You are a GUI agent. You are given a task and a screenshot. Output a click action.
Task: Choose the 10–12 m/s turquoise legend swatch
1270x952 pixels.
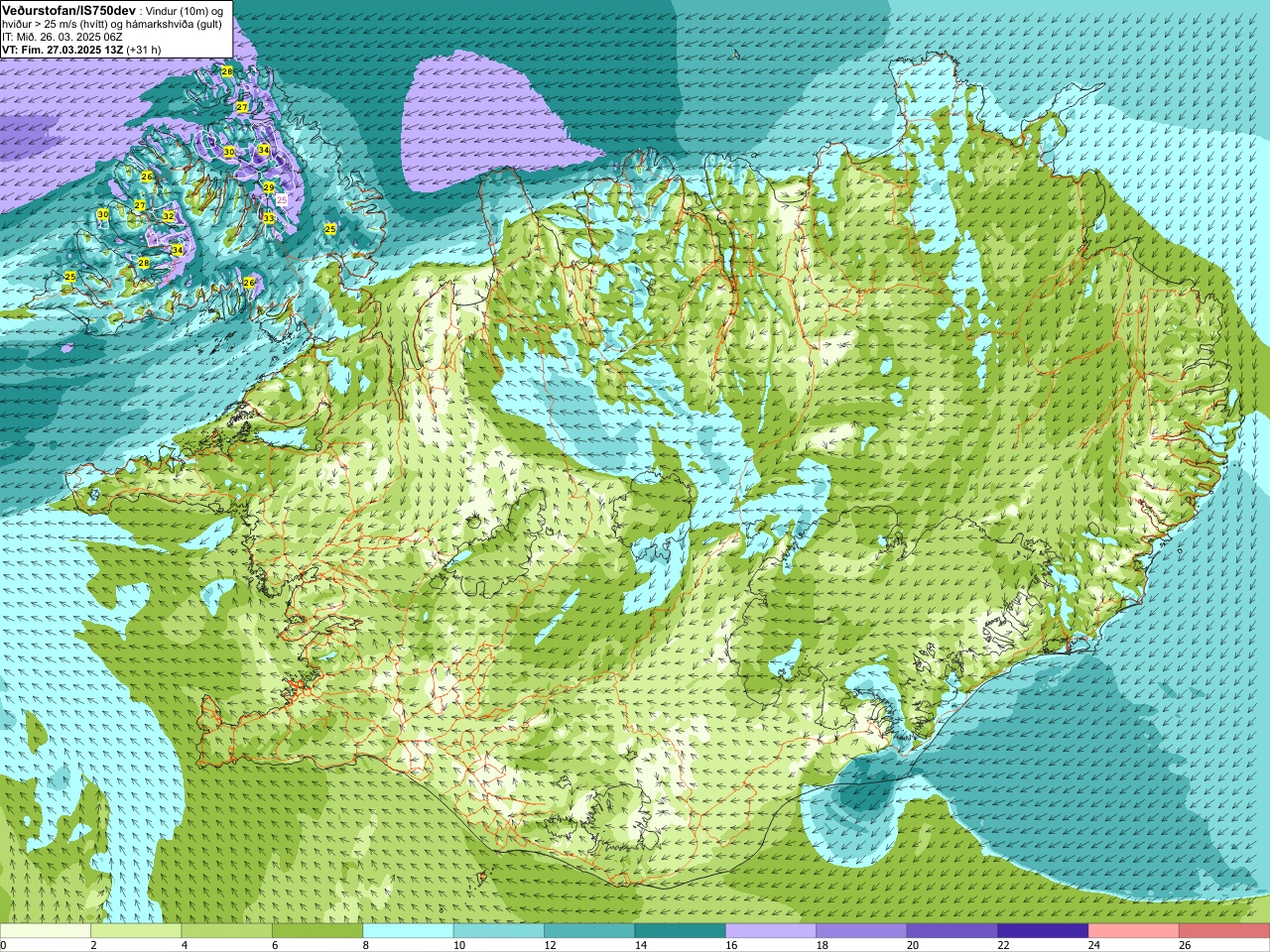(x=499, y=931)
